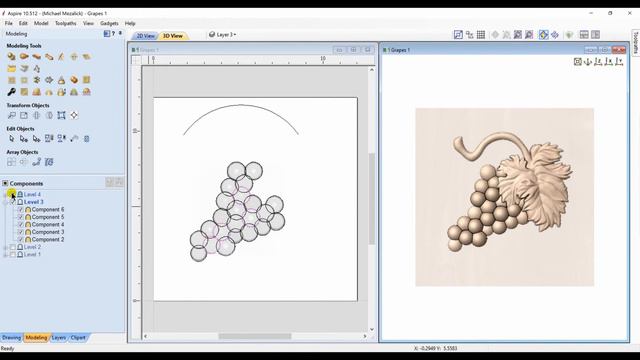Click the snapping options toolbar icon

tap(469, 35)
